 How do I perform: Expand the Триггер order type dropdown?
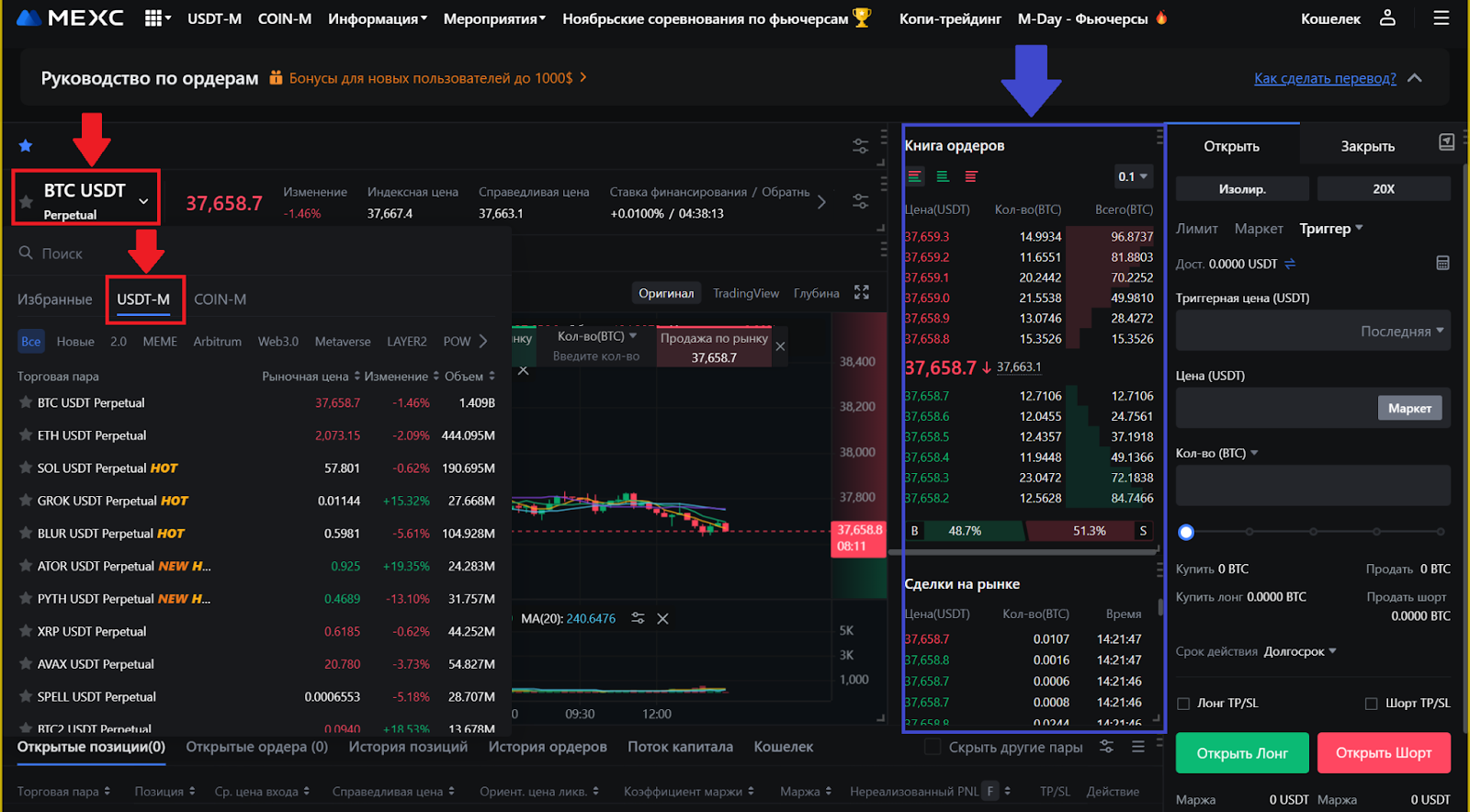tap(1330, 229)
